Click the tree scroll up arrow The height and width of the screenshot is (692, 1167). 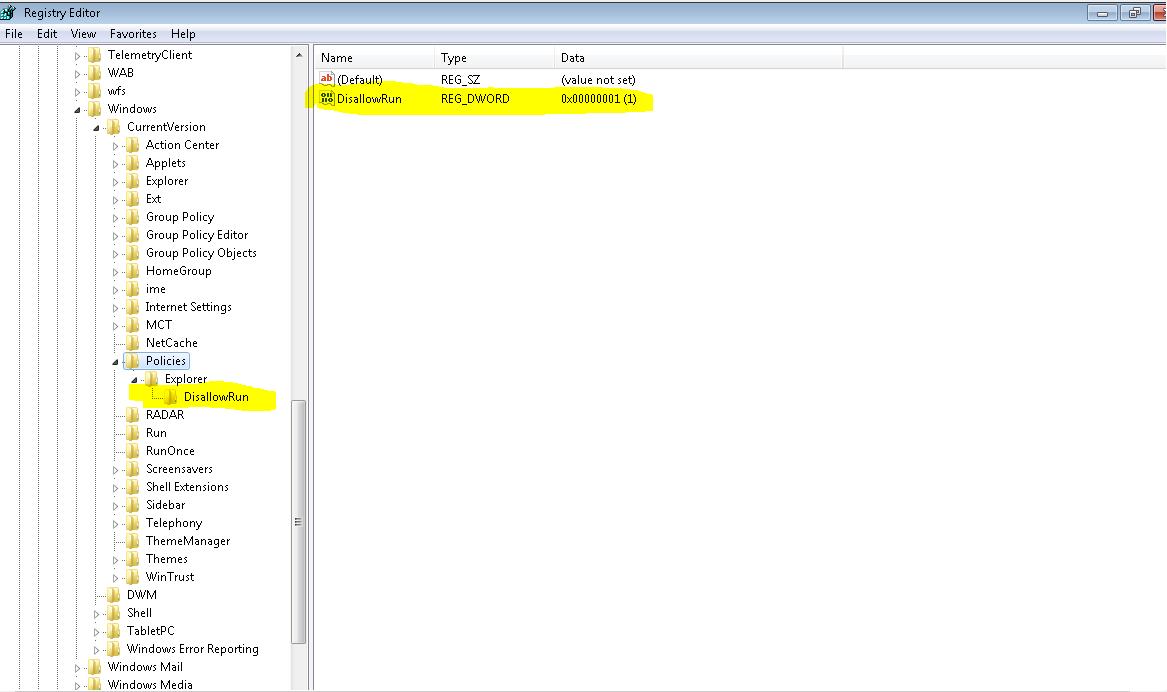tap(298, 54)
